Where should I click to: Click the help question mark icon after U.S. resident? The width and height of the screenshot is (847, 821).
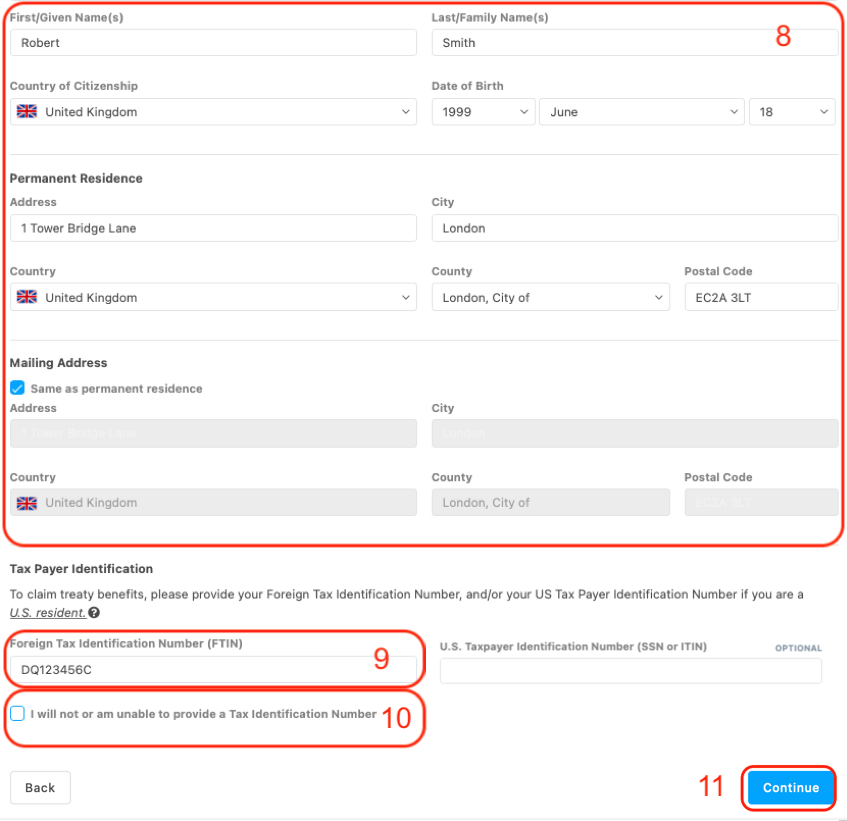coord(94,613)
